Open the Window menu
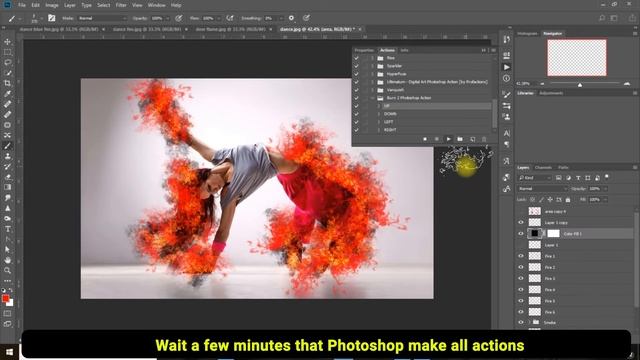 tap(156, 5)
